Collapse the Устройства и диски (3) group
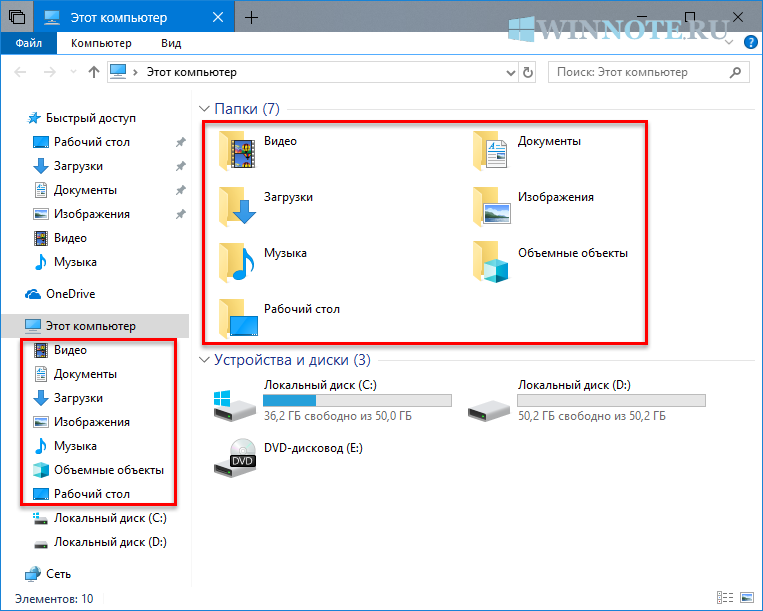This screenshot has height=611, width=763. point(205,360)
